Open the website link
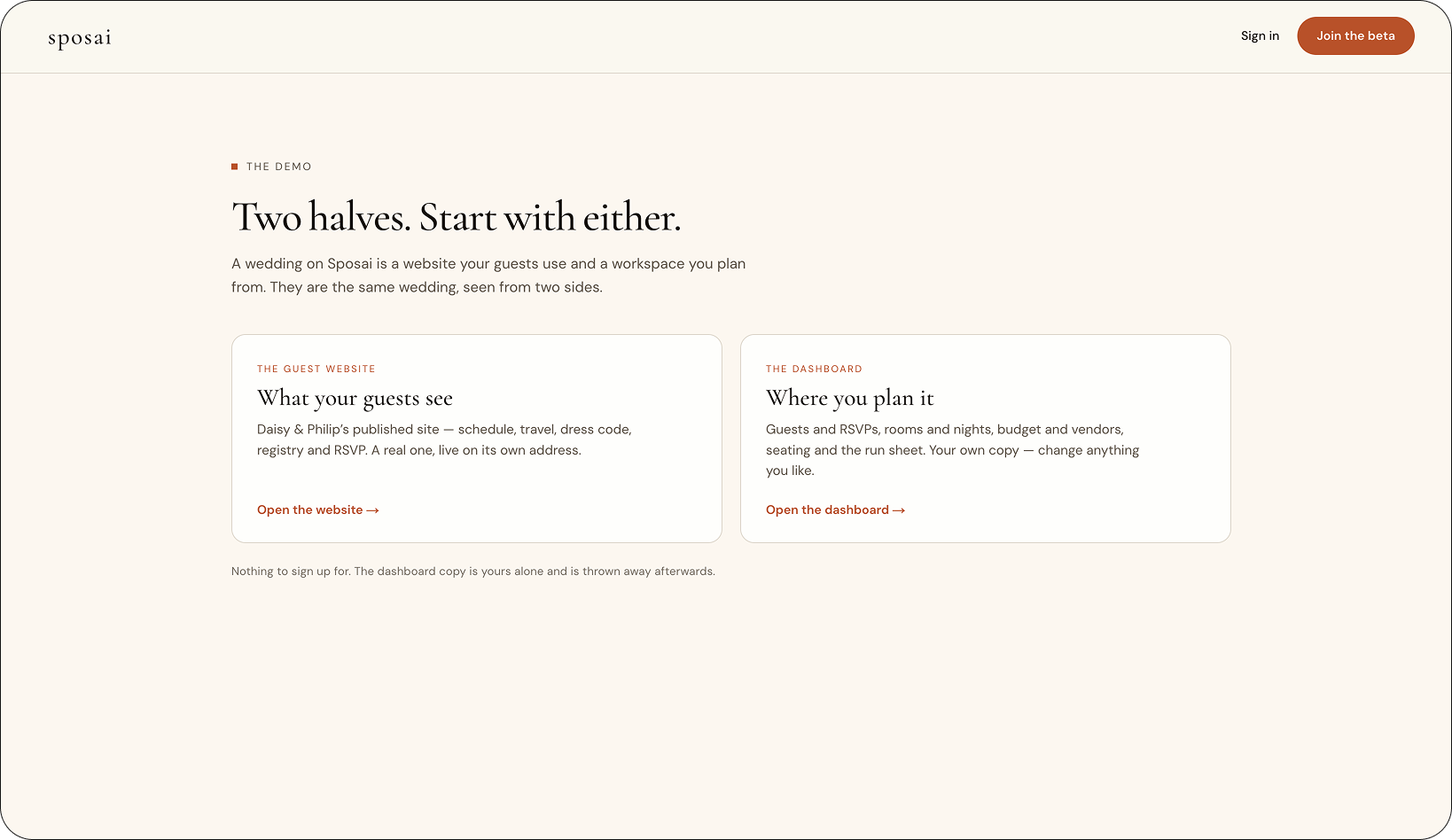1452x840 pixels. tap(318, 510)
